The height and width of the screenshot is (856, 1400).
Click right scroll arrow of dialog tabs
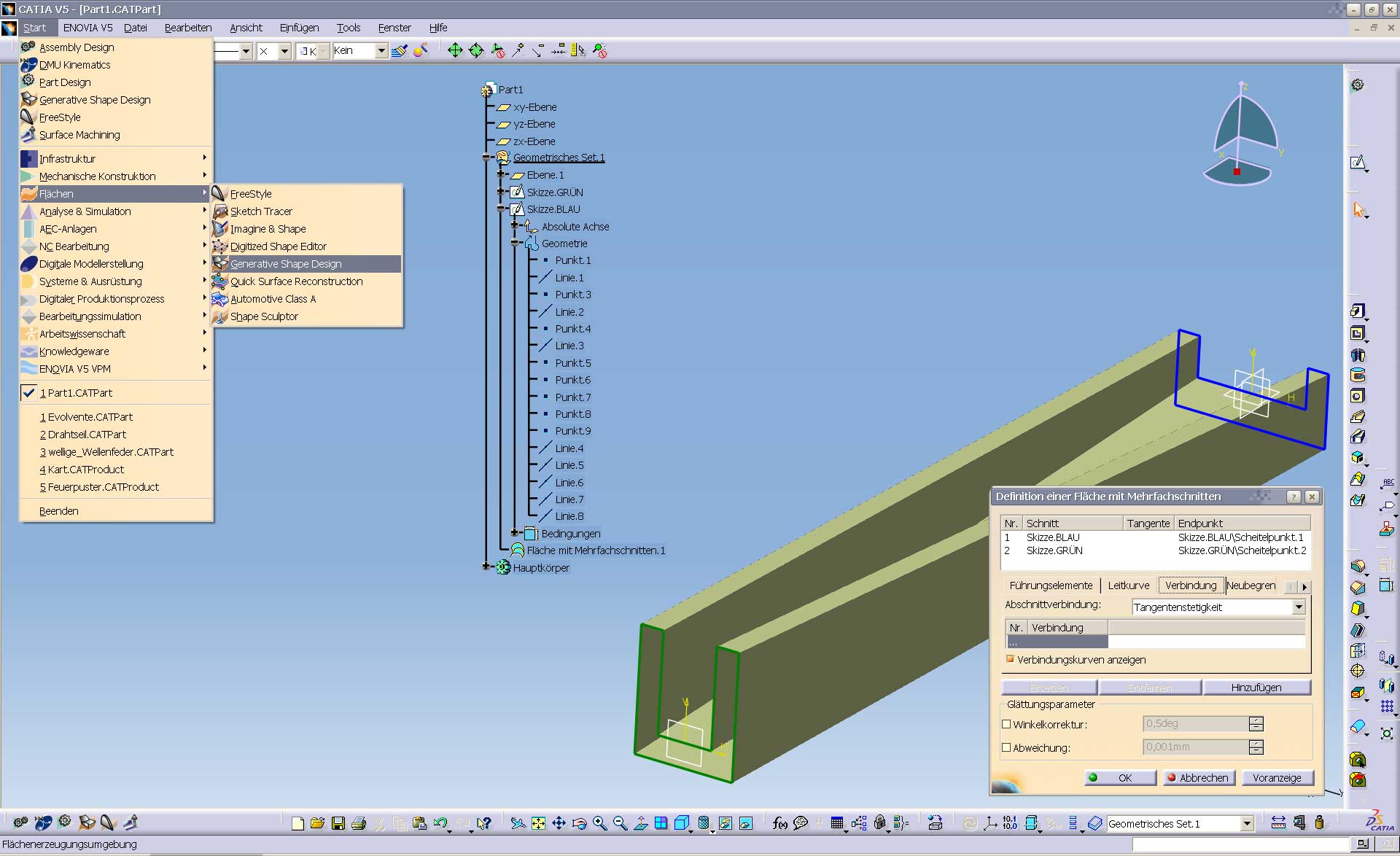1305,587
